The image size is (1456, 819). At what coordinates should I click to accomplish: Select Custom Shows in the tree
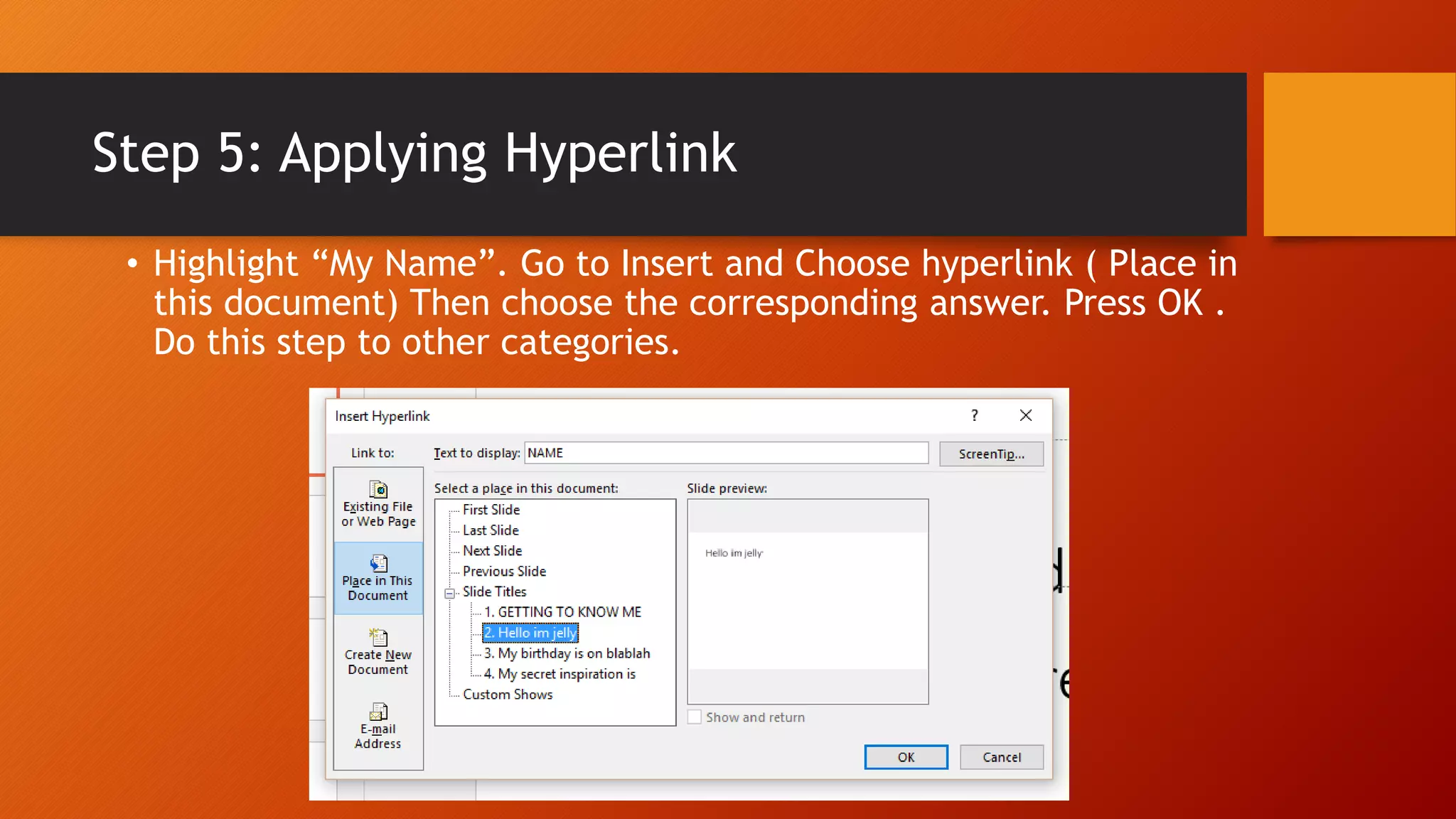tap(508, 695)
